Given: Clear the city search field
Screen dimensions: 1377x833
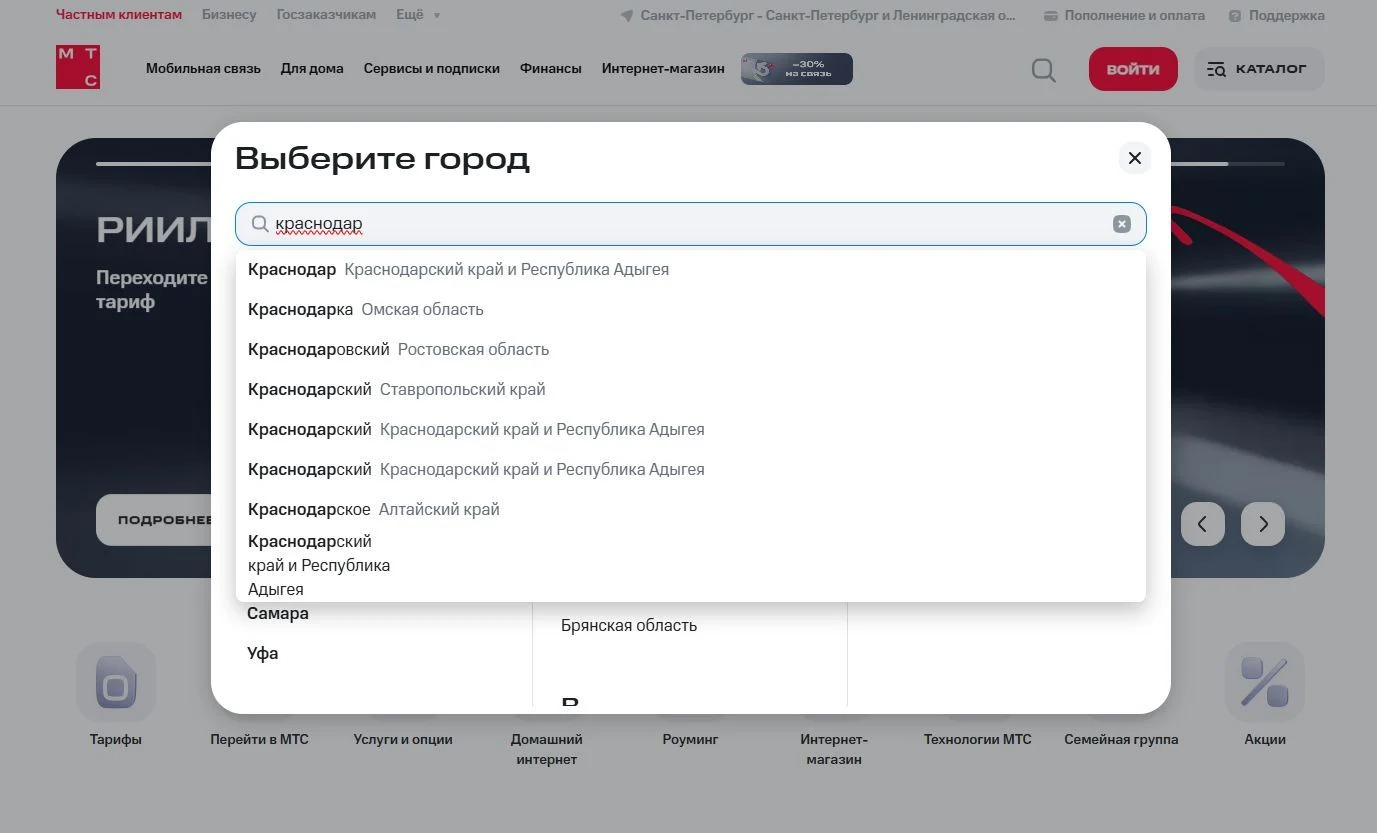Looking at the screenshot, I should (x=1122, y=224).
